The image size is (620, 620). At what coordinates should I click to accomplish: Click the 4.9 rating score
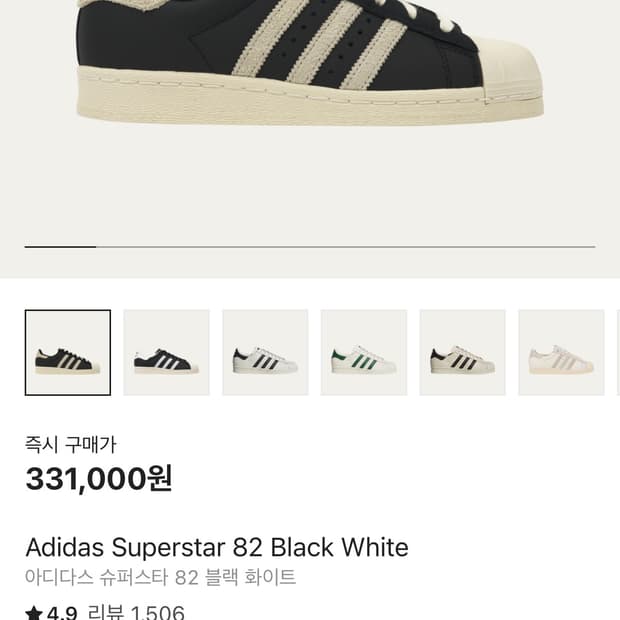click(62, 613)
